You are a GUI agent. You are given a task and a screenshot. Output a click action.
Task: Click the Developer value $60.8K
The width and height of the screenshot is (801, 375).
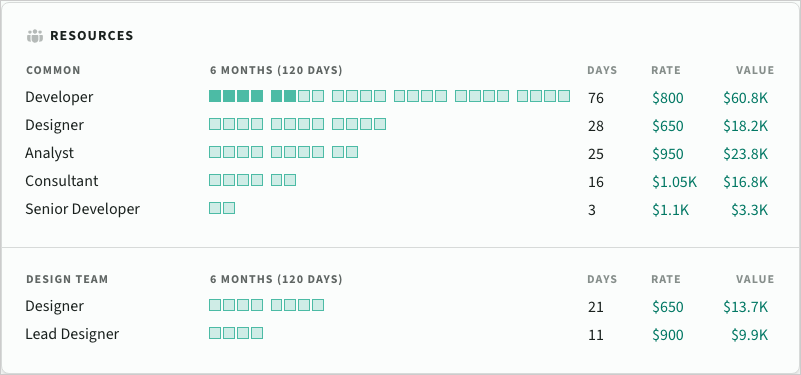coord(745,98)
